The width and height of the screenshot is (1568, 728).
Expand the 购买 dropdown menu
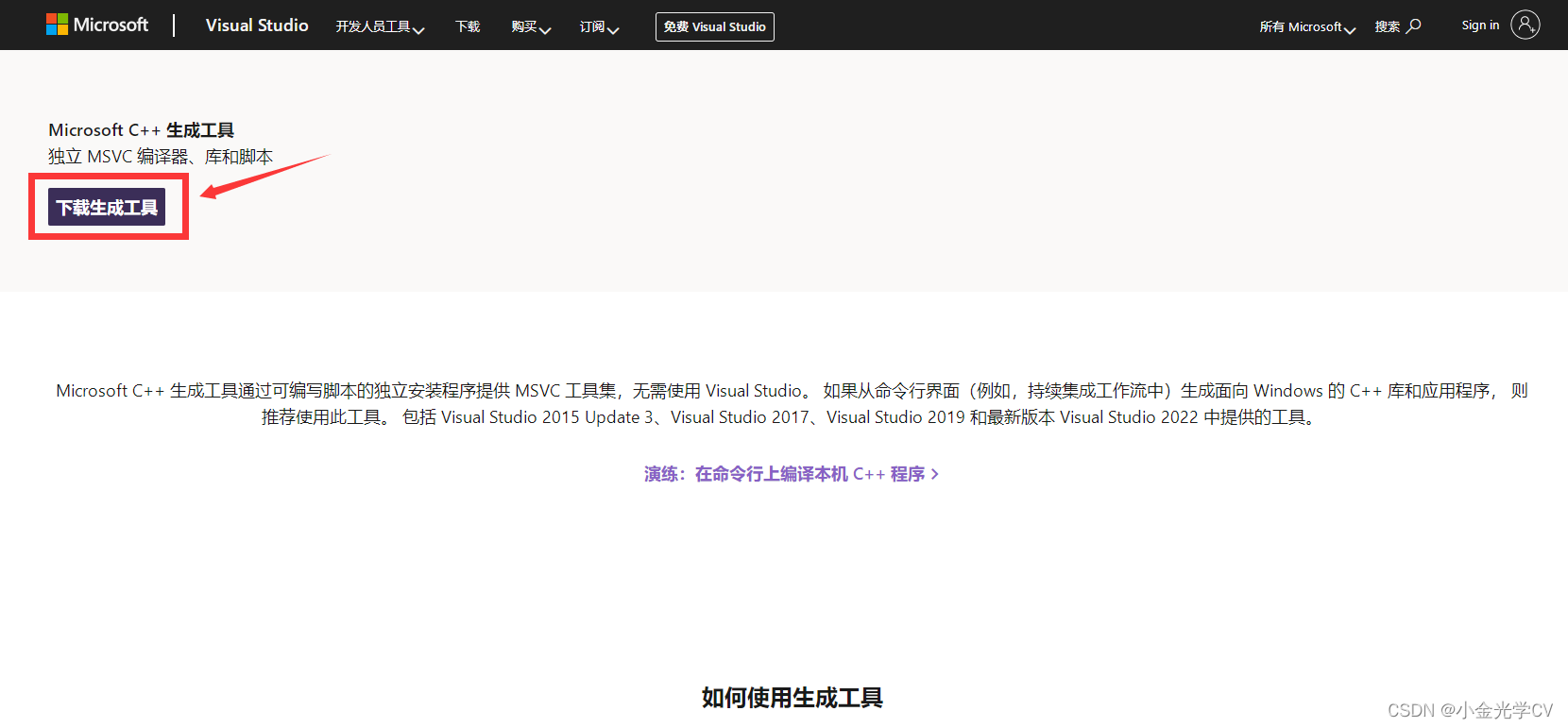pyautogui.click(x=531, y=26)
